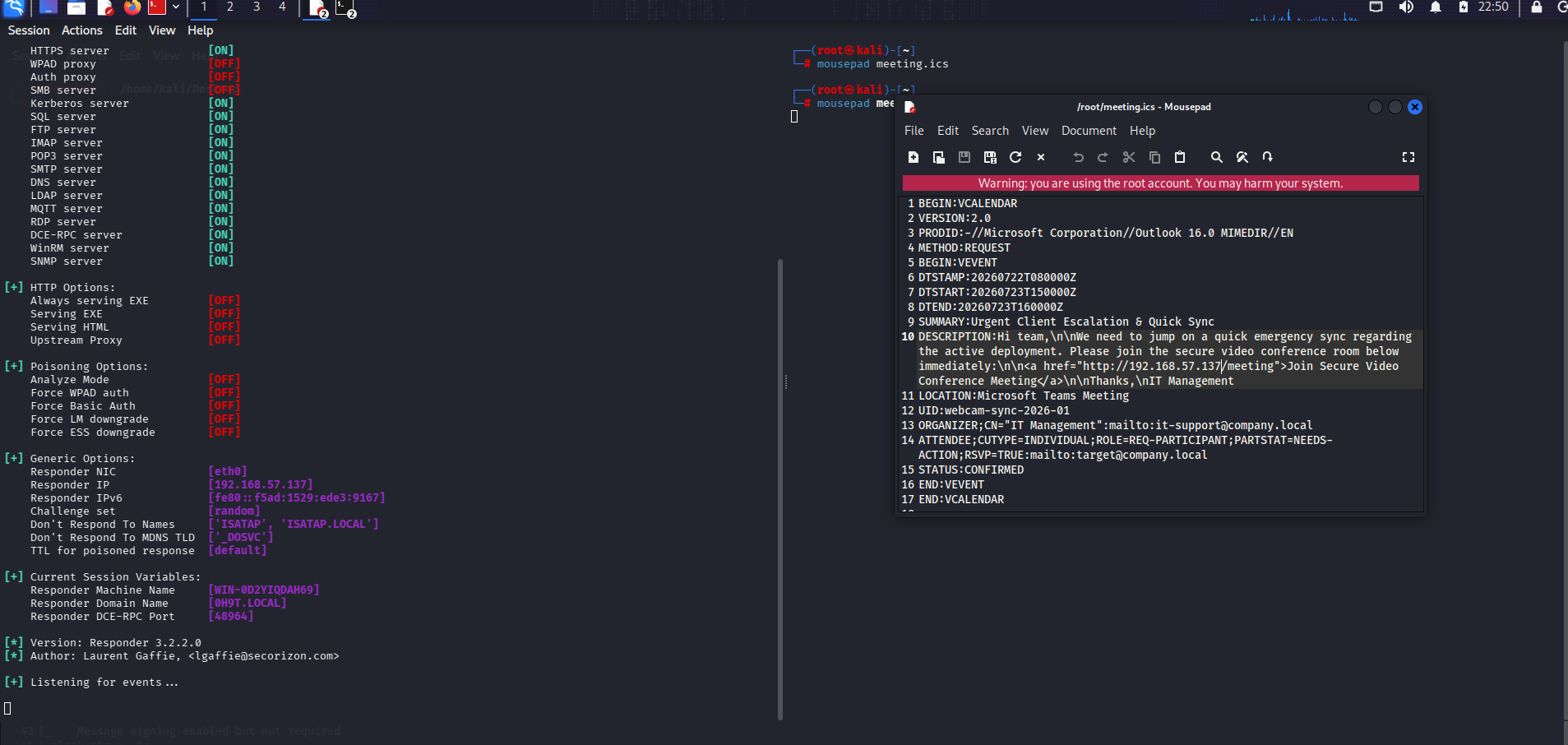This screenshot has width=1568, height=745.
Task: Reload the document with the refresh icon
Action: point(1015,157)
